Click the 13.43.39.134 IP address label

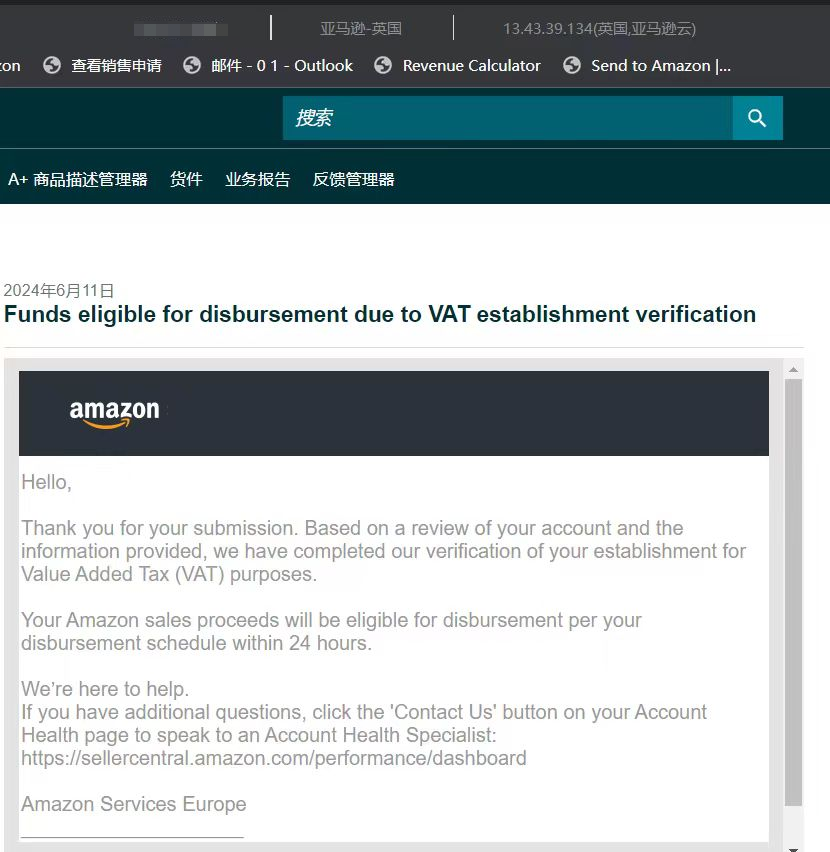pos(599,28)
